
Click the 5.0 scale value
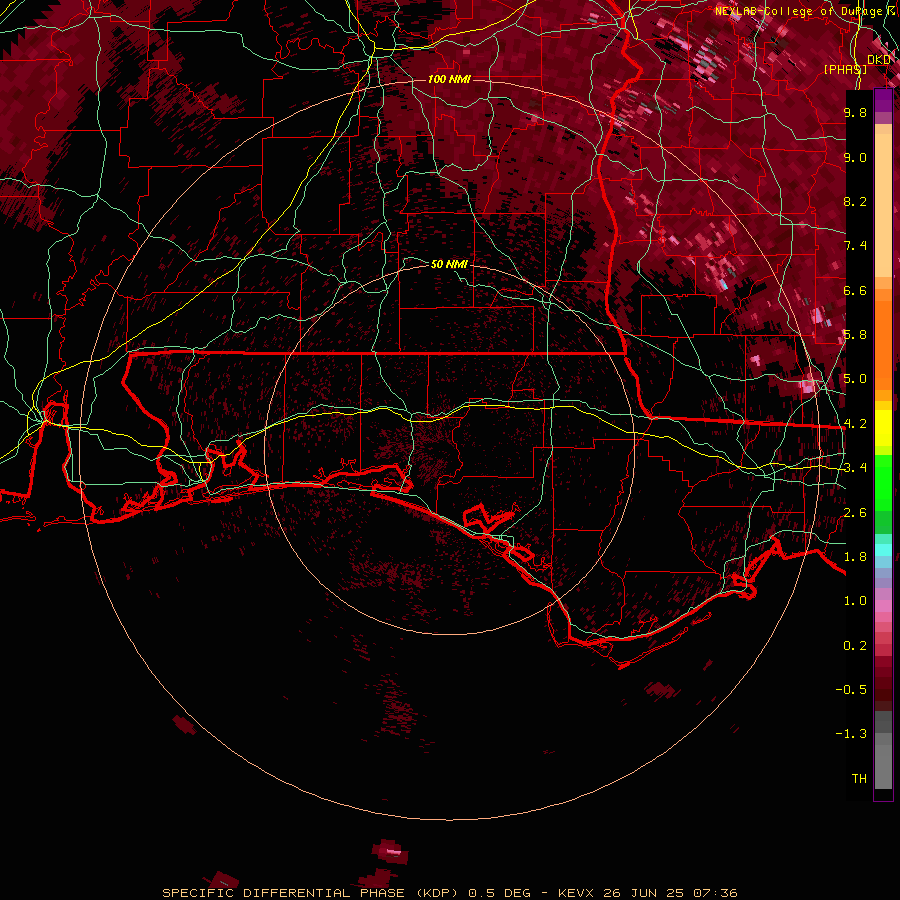click(x=855, y=379)
